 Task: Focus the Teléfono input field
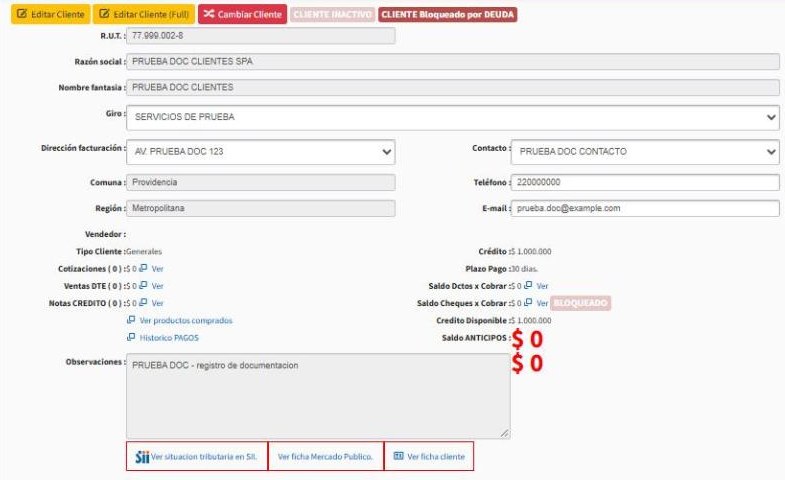645,182
